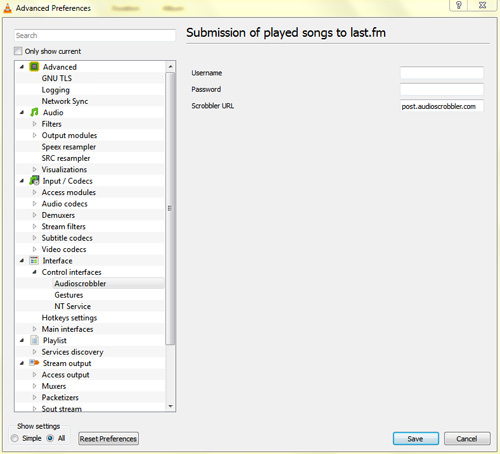The width and height of the screenshot is (500, 454).
Task: Expand the Audio codecs arrow
Action: click(34, 203)
